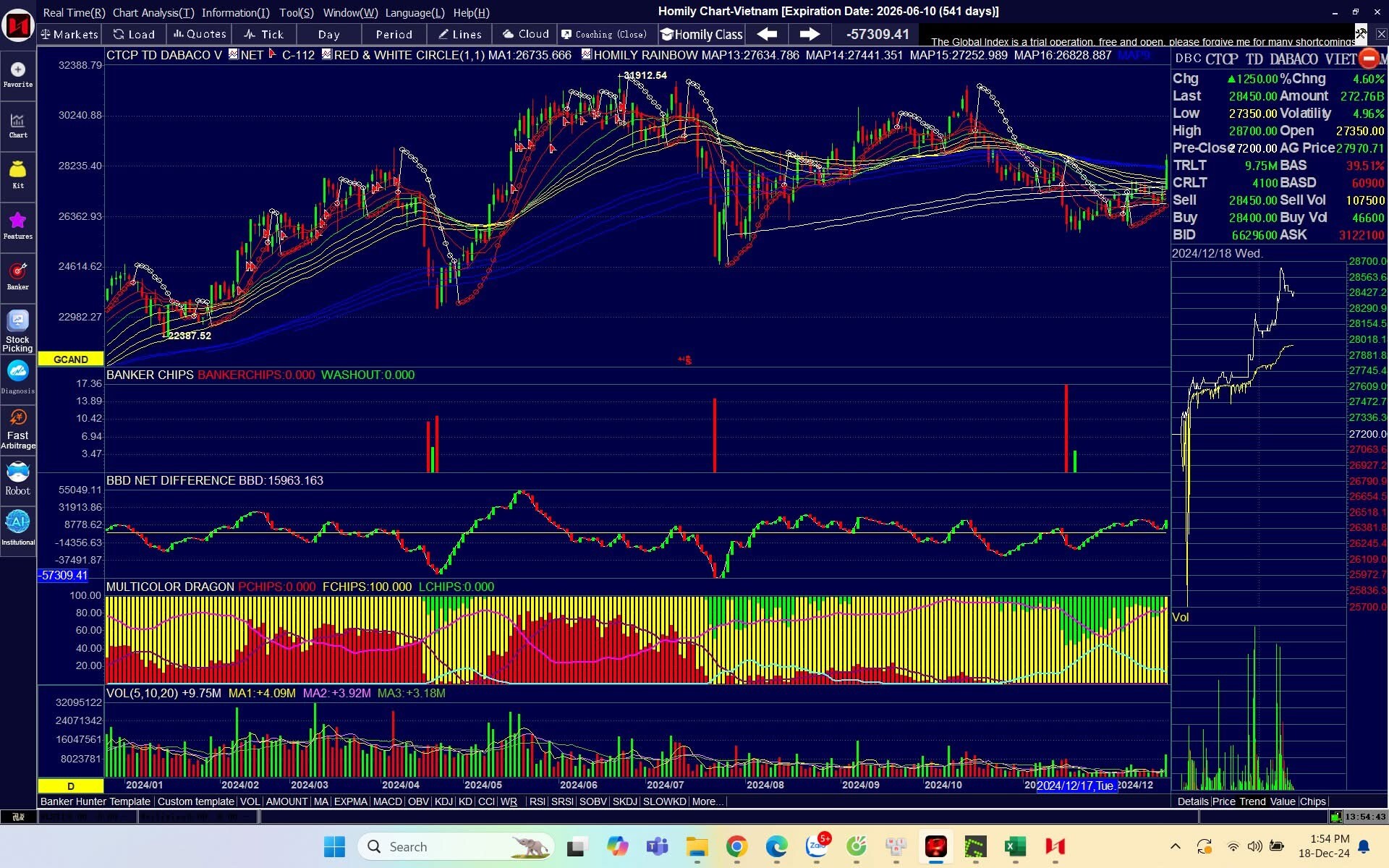Open the Stock Picking tool
The image size is (1389, 868).
pos(18,331)
